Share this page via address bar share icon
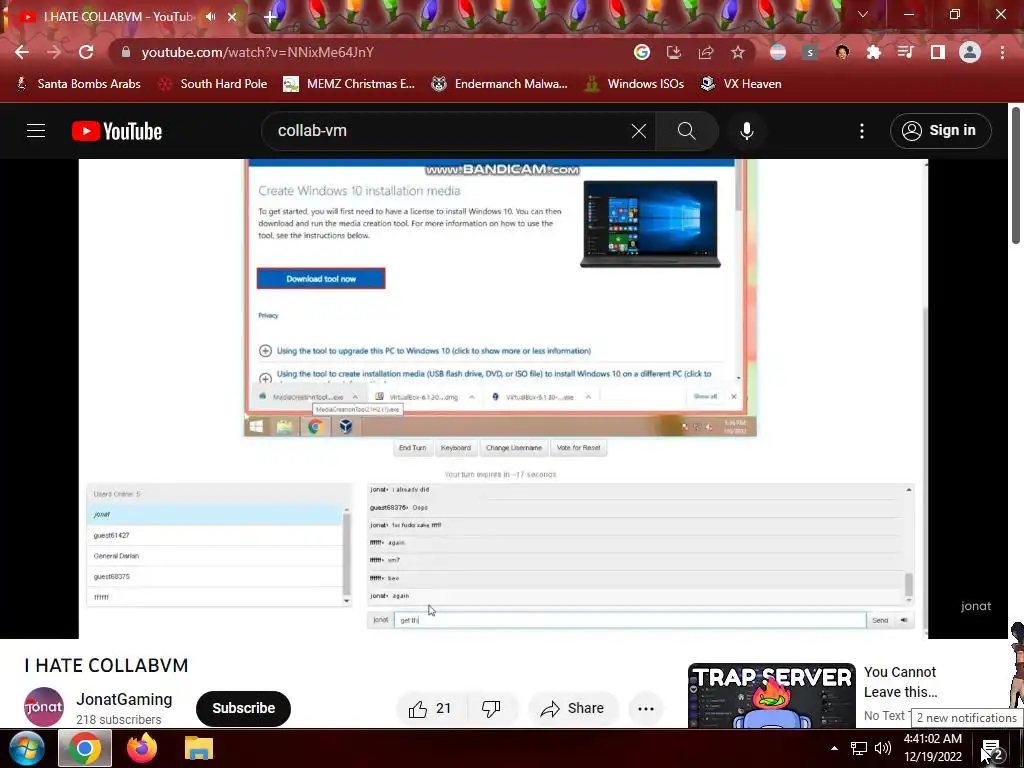Image resolution: width=1024 pixels, height=768 pixels. (706, 52)
